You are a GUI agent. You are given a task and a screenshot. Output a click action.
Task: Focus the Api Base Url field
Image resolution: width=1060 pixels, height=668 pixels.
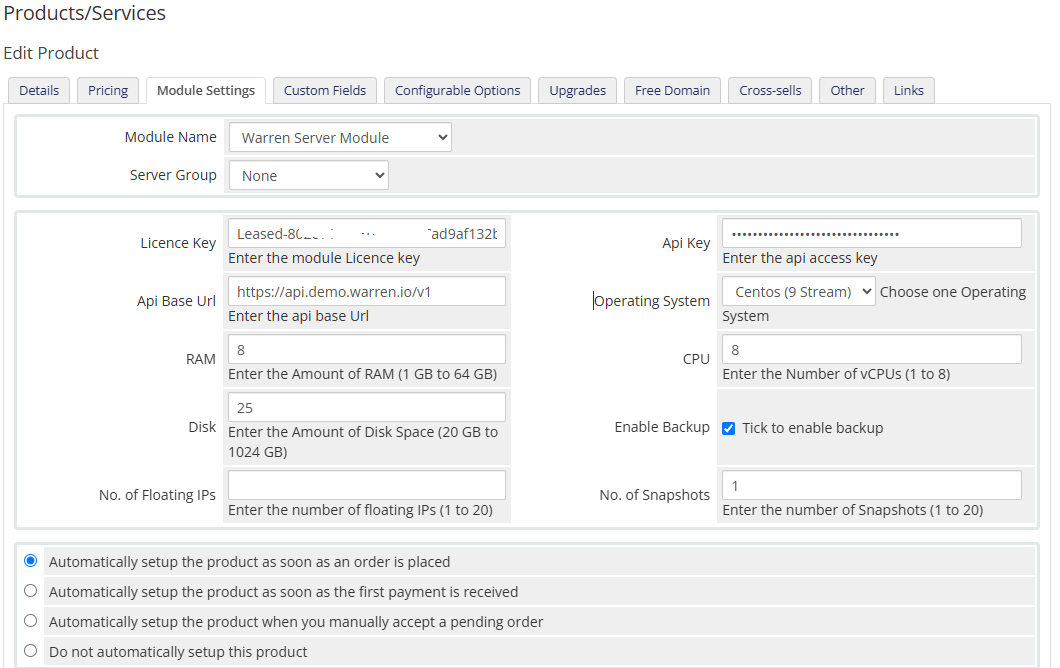366,292
